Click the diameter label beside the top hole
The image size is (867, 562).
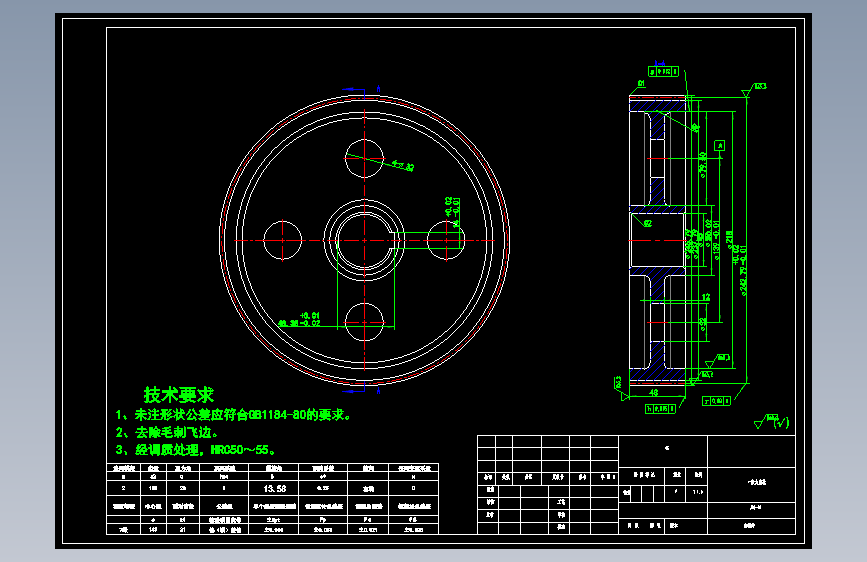point(403,165)
